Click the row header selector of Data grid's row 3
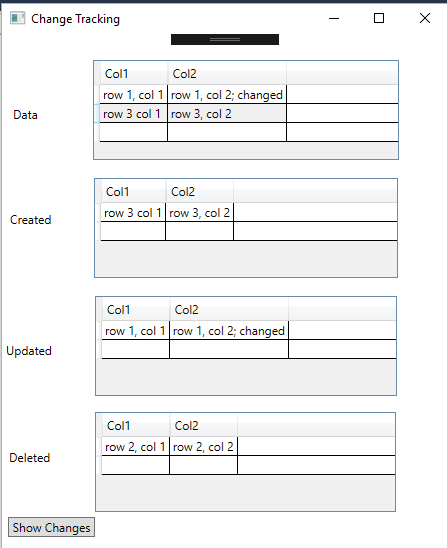 (x=97, y=114)
